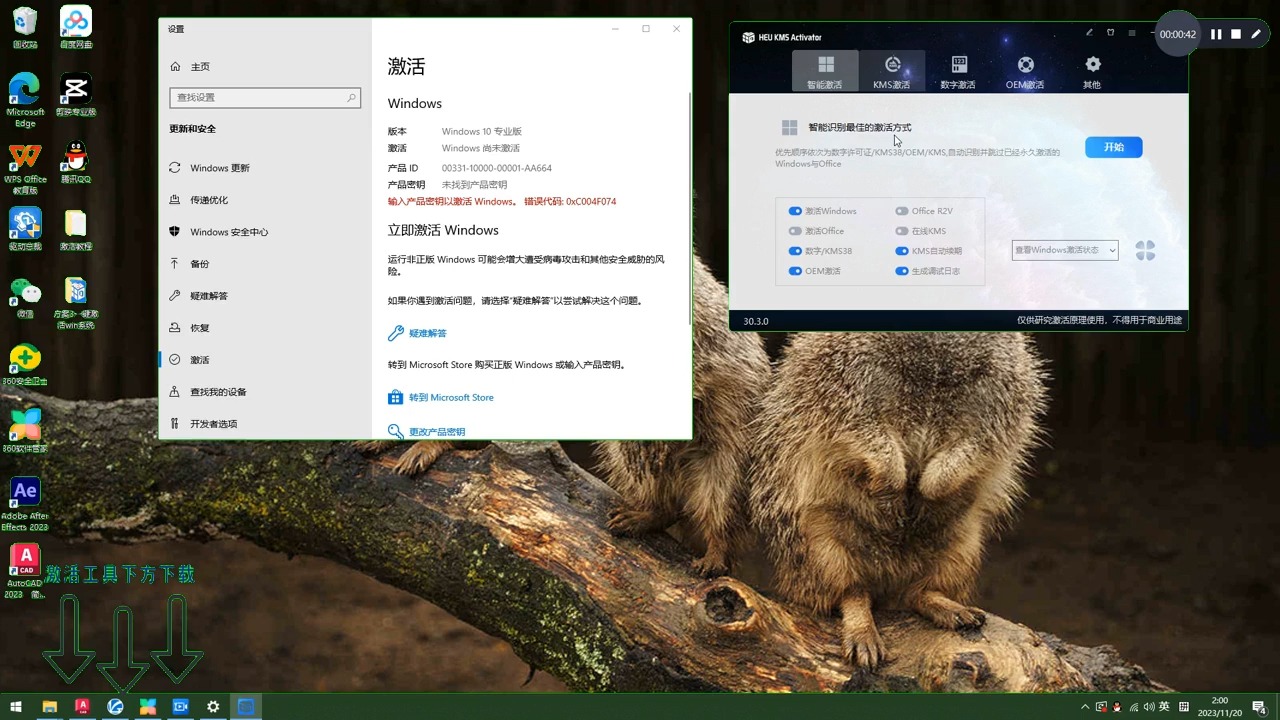The height and width of the screenshot is (720, 1280).
Task: Click the shirt skin icon in KMS Activator title bar
Action: click(x=1110, y=33)
